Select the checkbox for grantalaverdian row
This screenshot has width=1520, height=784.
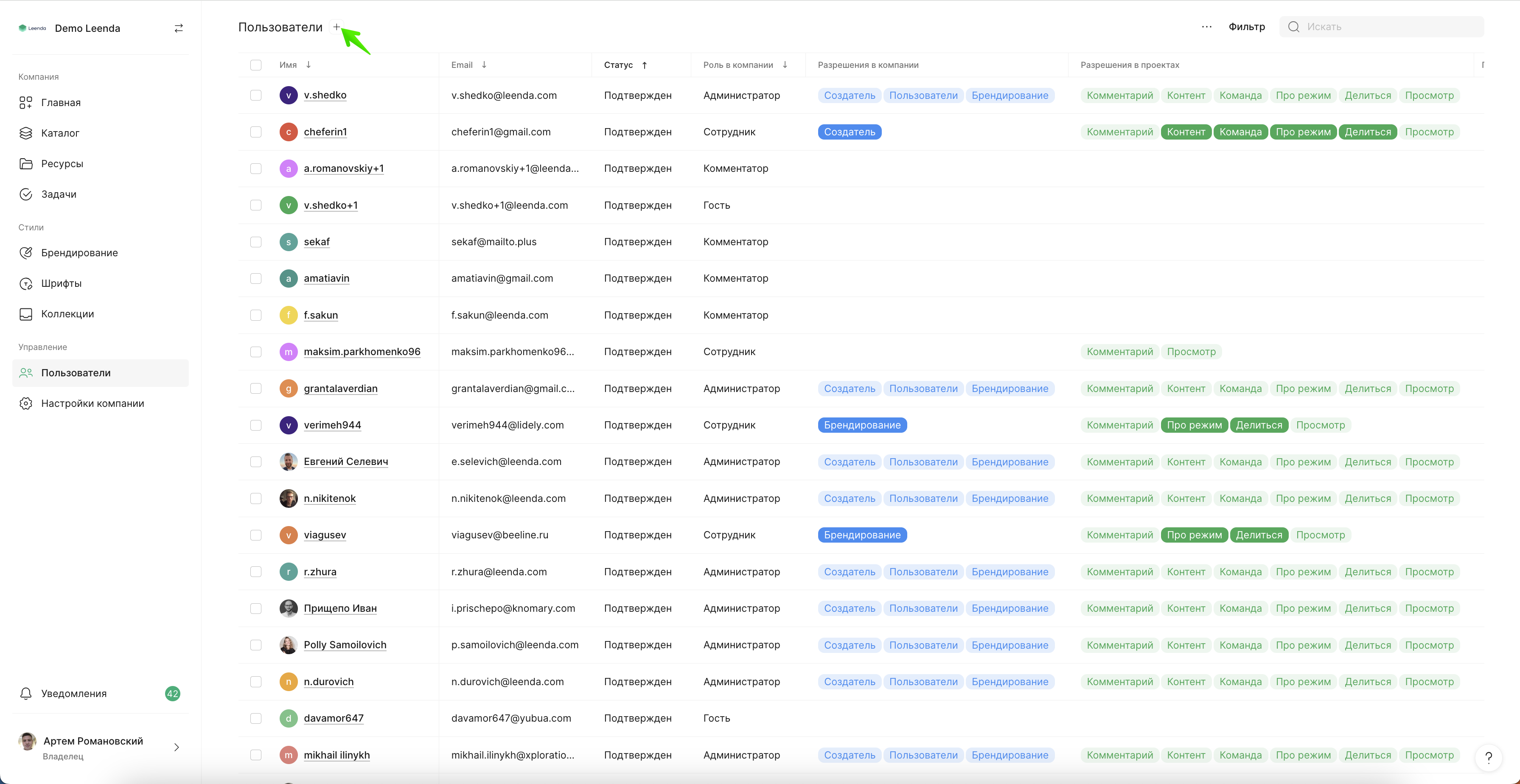coord(255,388)
